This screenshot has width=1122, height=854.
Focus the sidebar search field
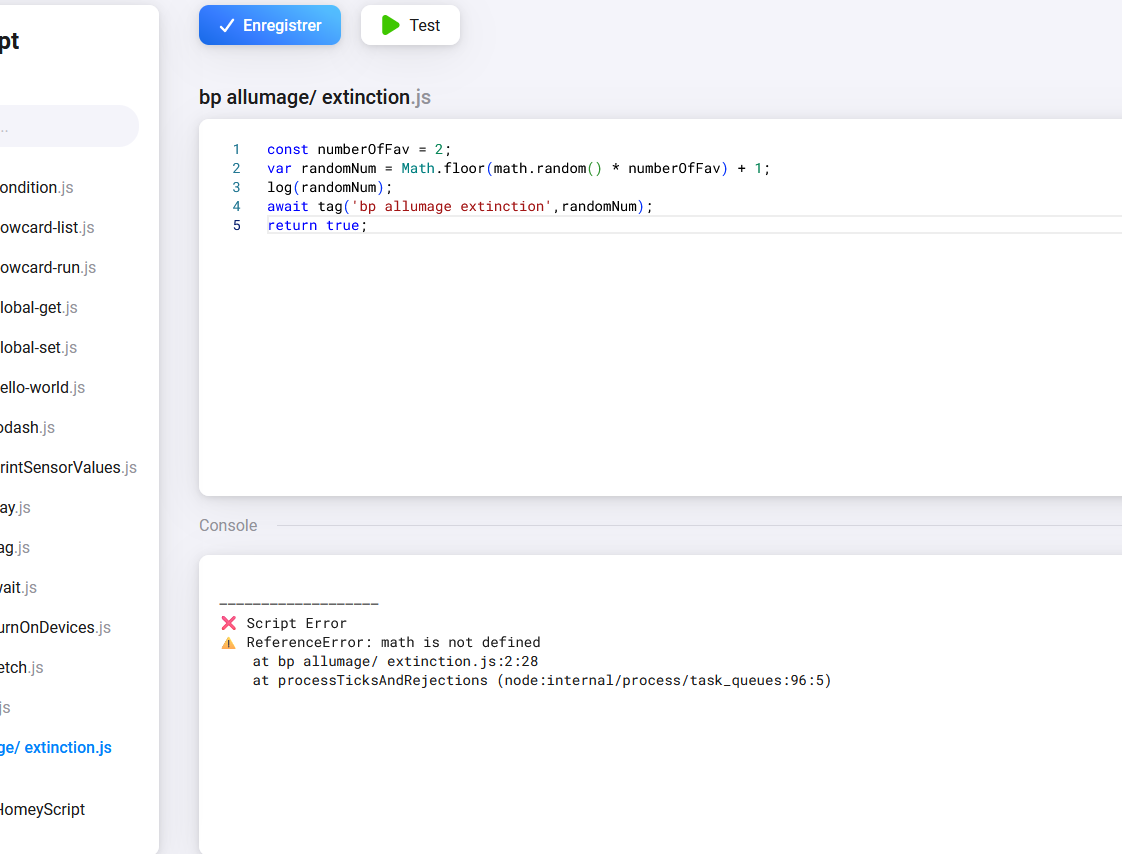[69, 127]
